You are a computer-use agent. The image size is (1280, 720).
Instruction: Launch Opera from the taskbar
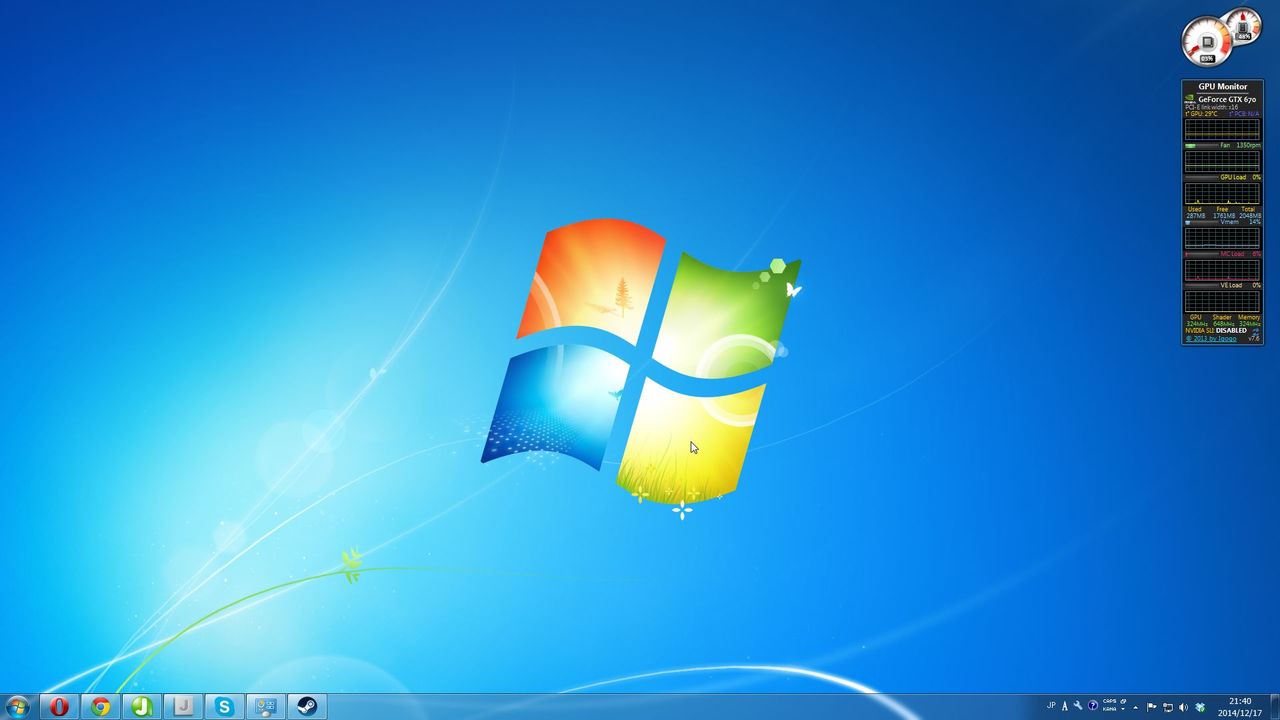click(x=59, y=707)
